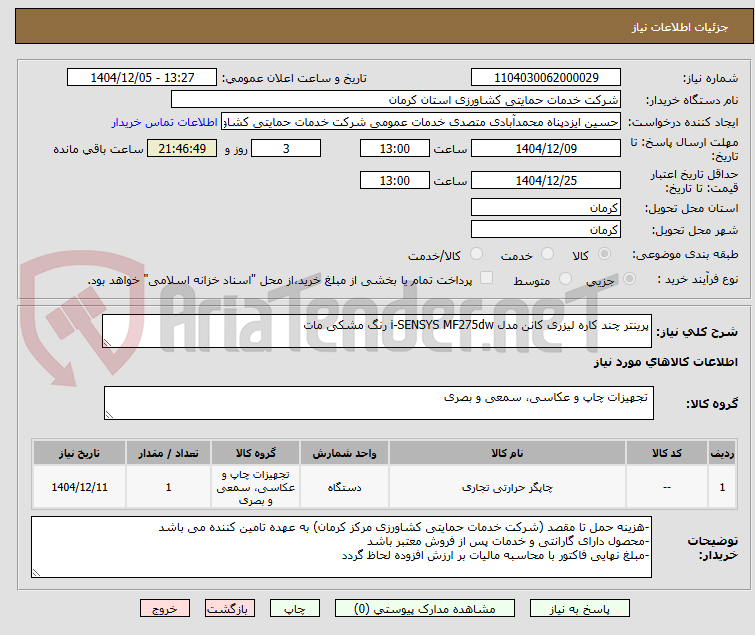Screen dimensions: 755x635
Task: Select the 'کالا/خدمت' radio button
Action: [476, 254]
